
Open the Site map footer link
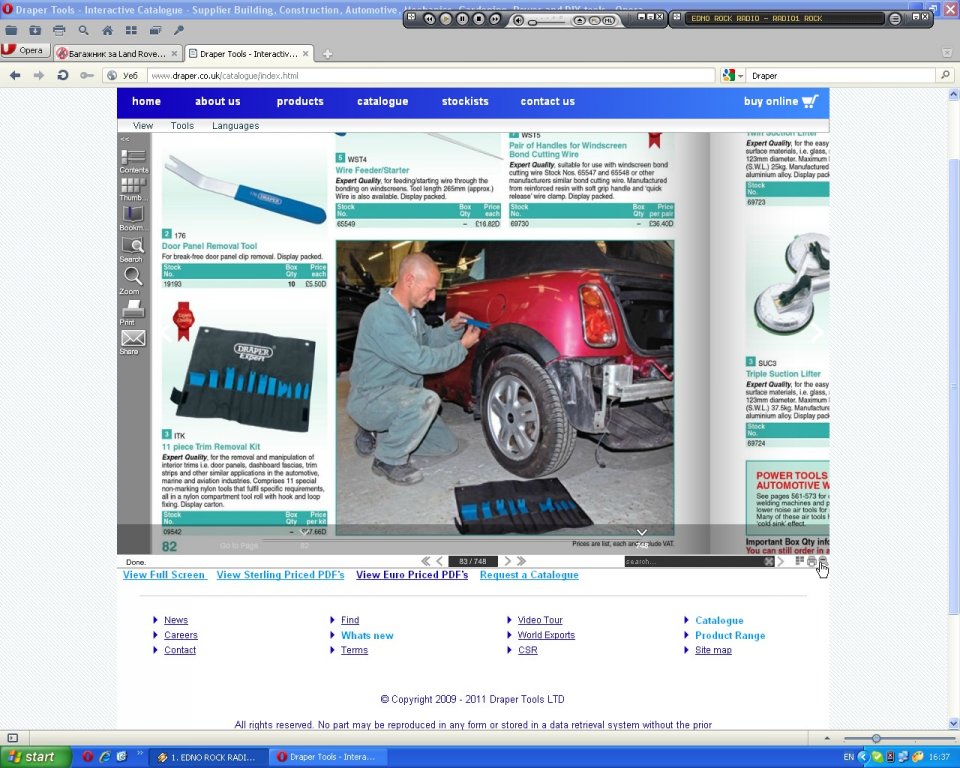coord(713,650)
